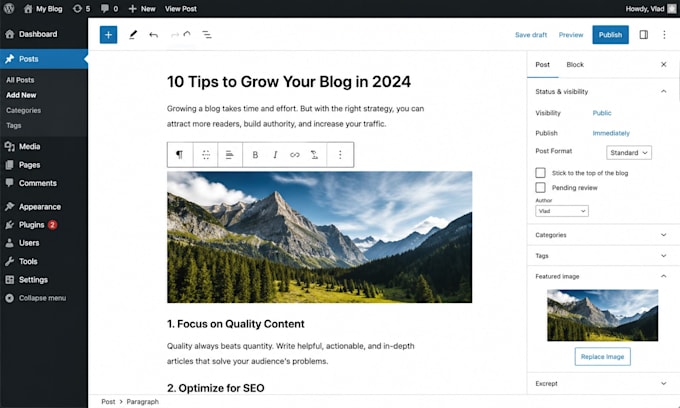Open Comments in the sidebar

(44, 183)
